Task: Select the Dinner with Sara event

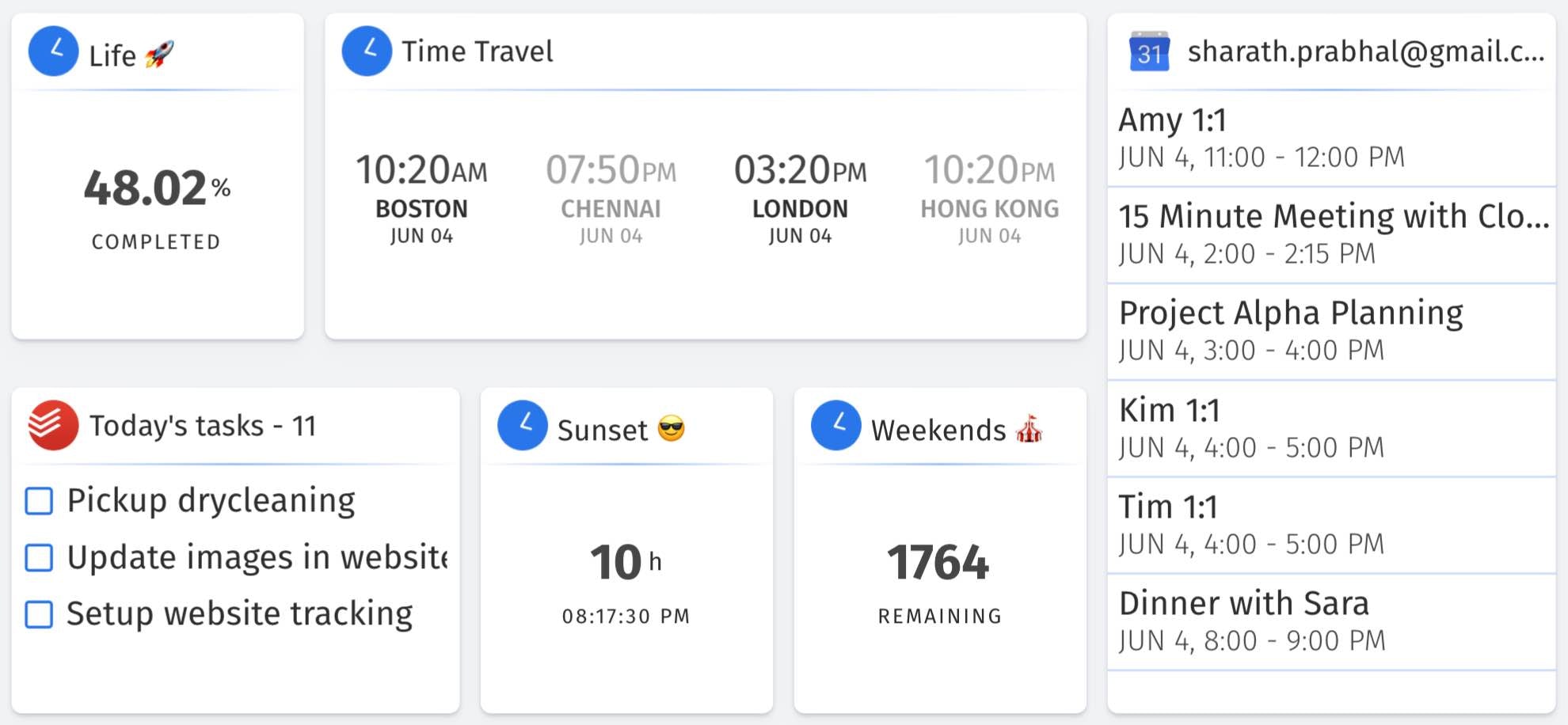Action: coord(1330,621)
